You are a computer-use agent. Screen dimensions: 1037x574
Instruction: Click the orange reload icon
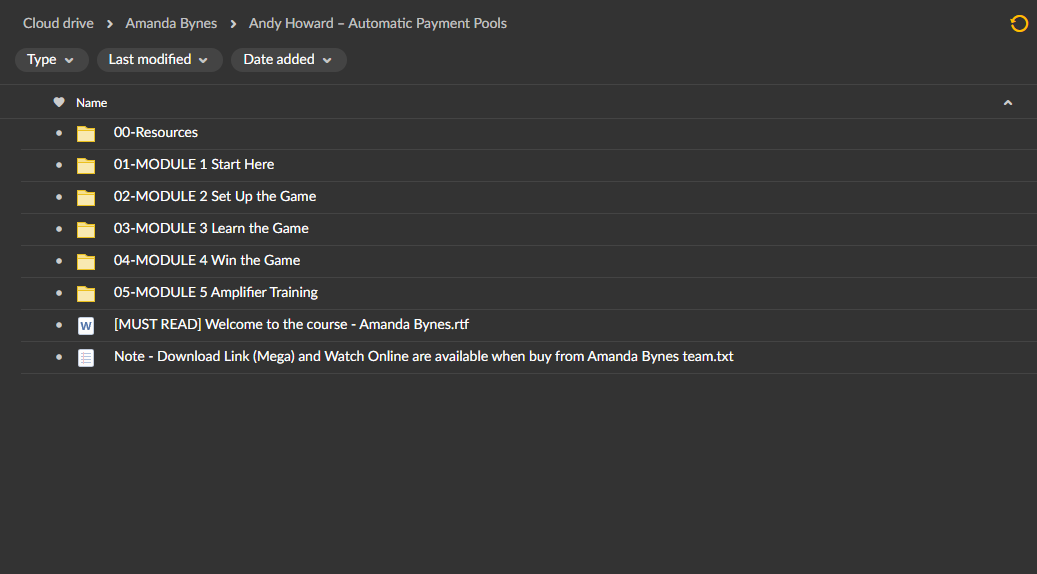(1019, 24)
